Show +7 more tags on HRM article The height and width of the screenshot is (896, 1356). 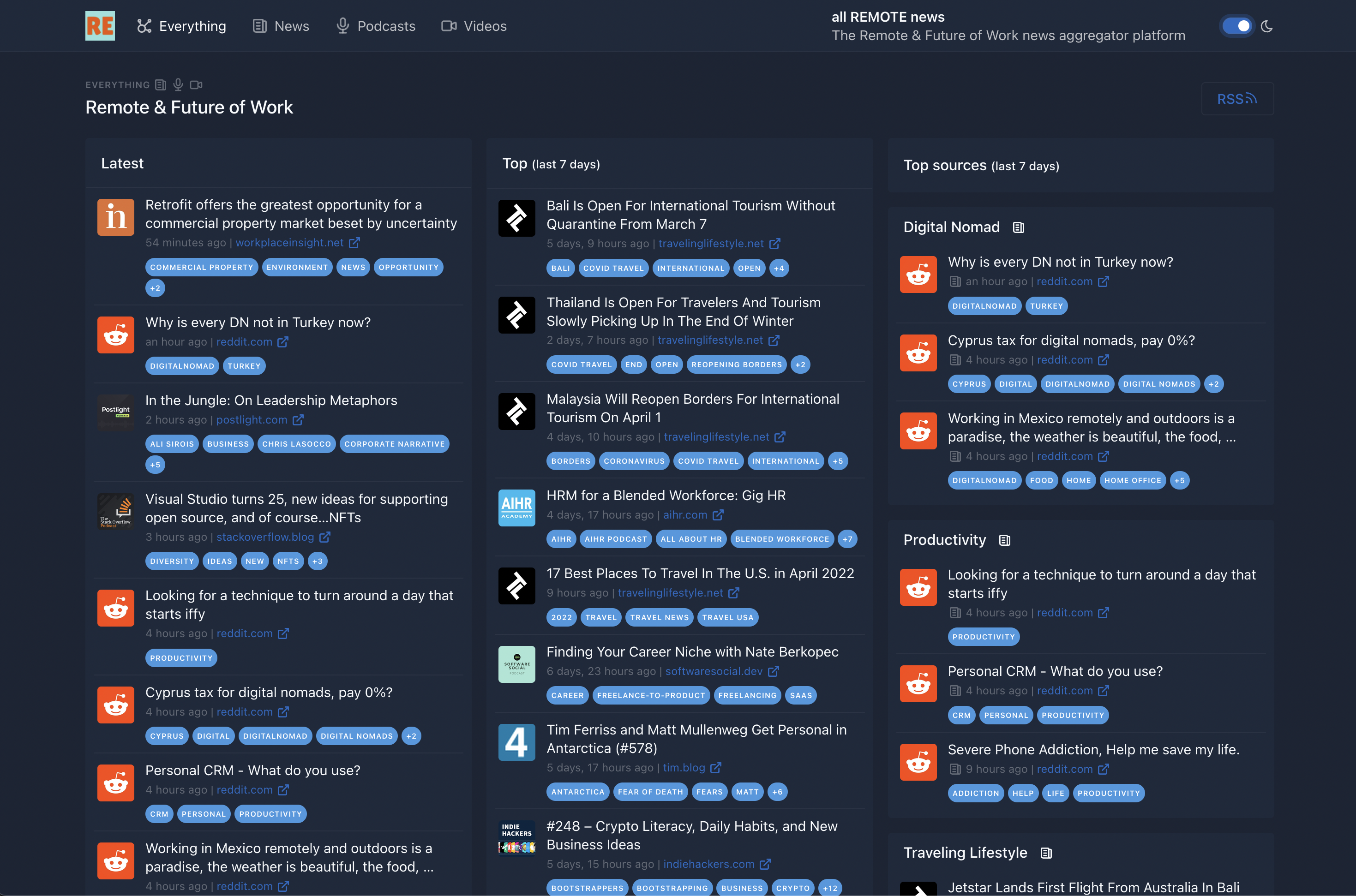(x=847, y=539)
